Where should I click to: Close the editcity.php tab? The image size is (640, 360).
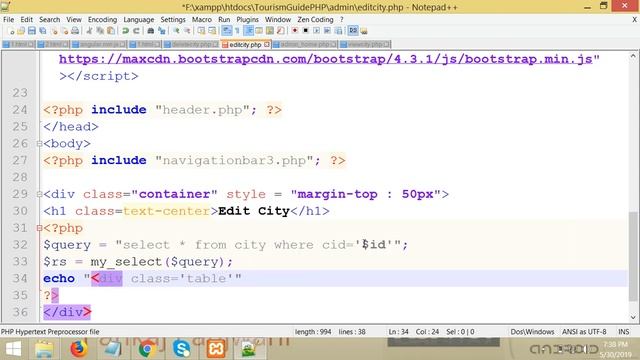[x=267, y=44]
